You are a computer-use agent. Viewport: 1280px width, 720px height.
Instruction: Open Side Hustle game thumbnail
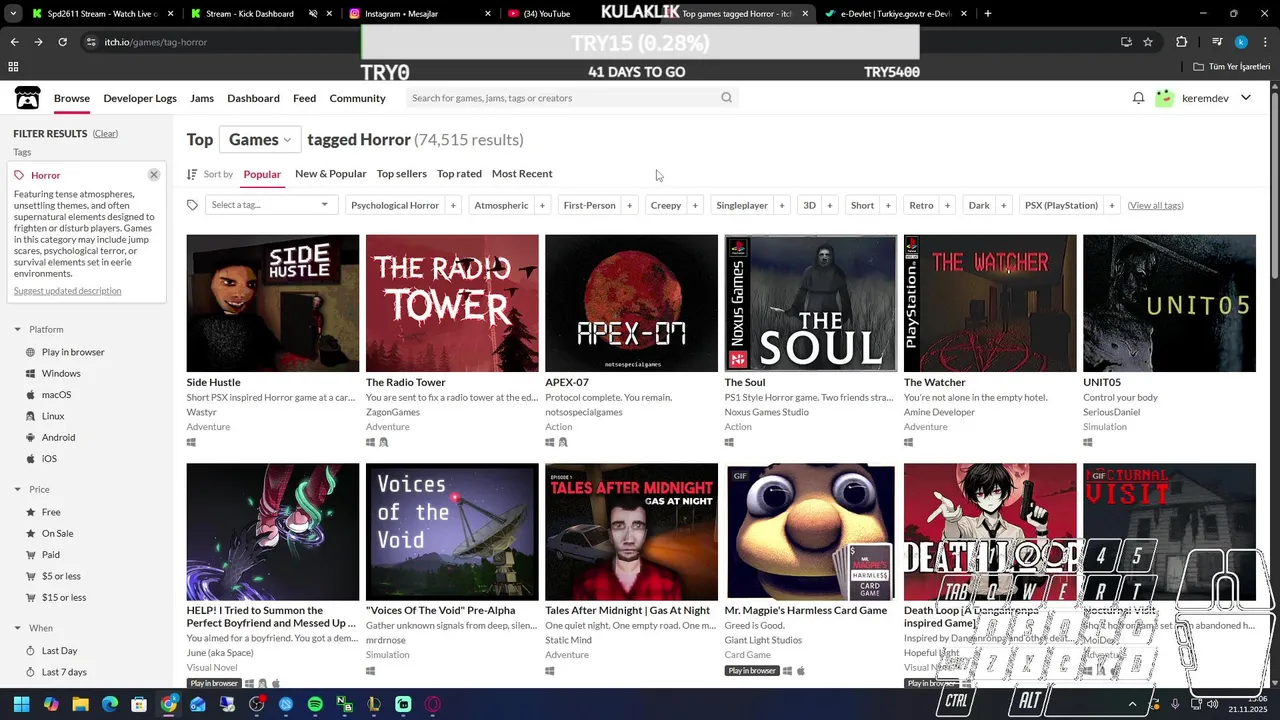click(x=273, y=303)
